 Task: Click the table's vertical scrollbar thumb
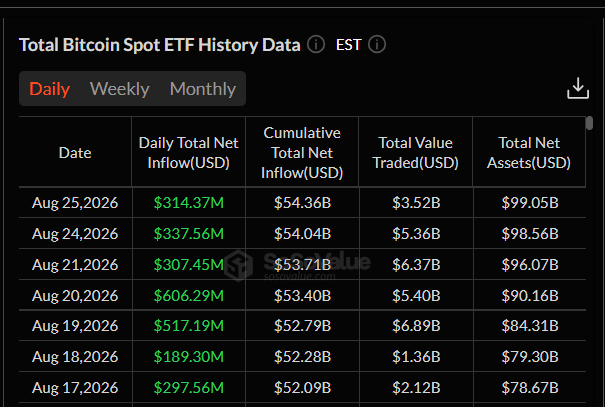589,123
